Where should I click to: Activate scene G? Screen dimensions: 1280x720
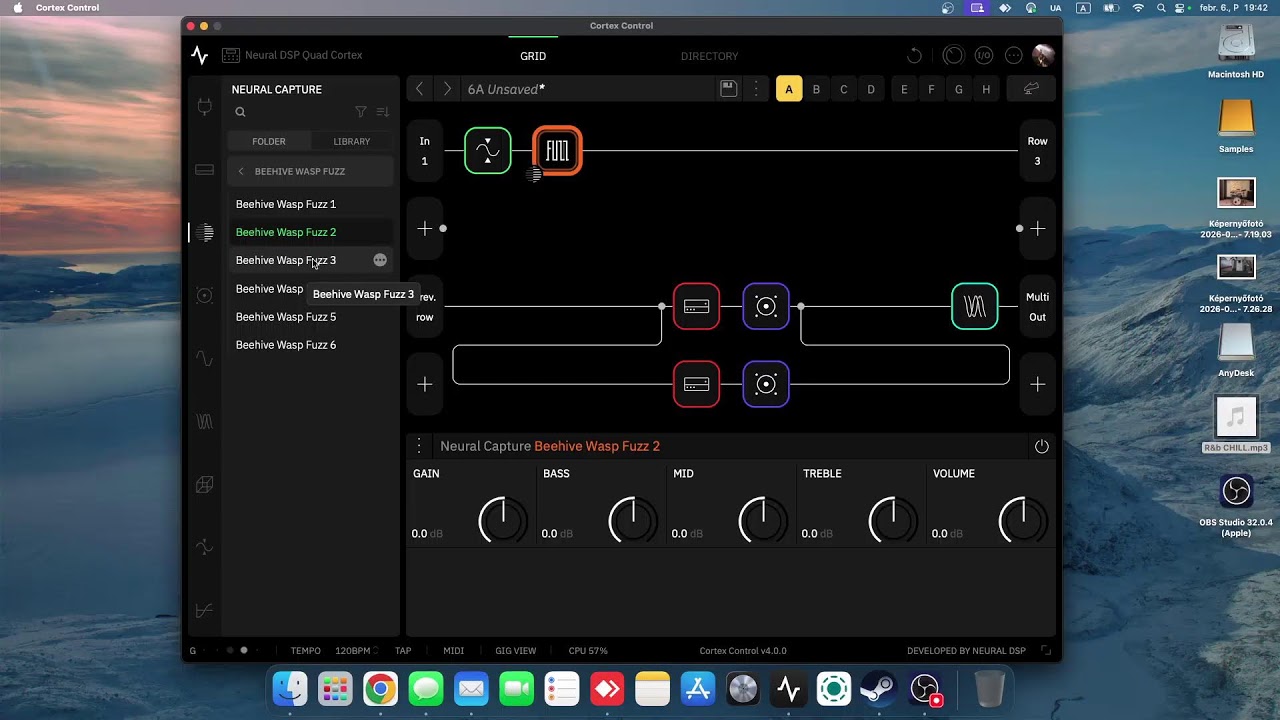pyautogui.click(x=959, y=89)
